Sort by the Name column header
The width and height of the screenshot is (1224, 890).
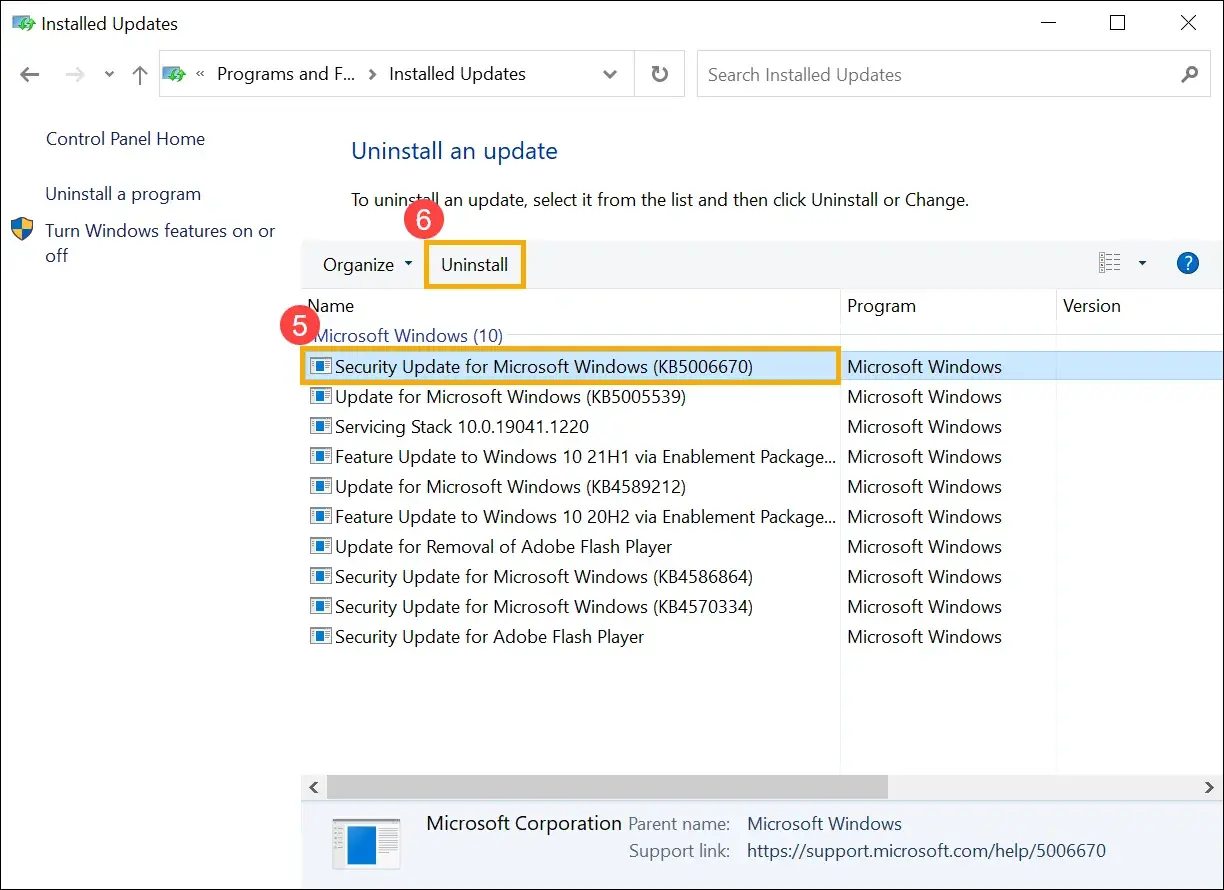pos(570,306)
